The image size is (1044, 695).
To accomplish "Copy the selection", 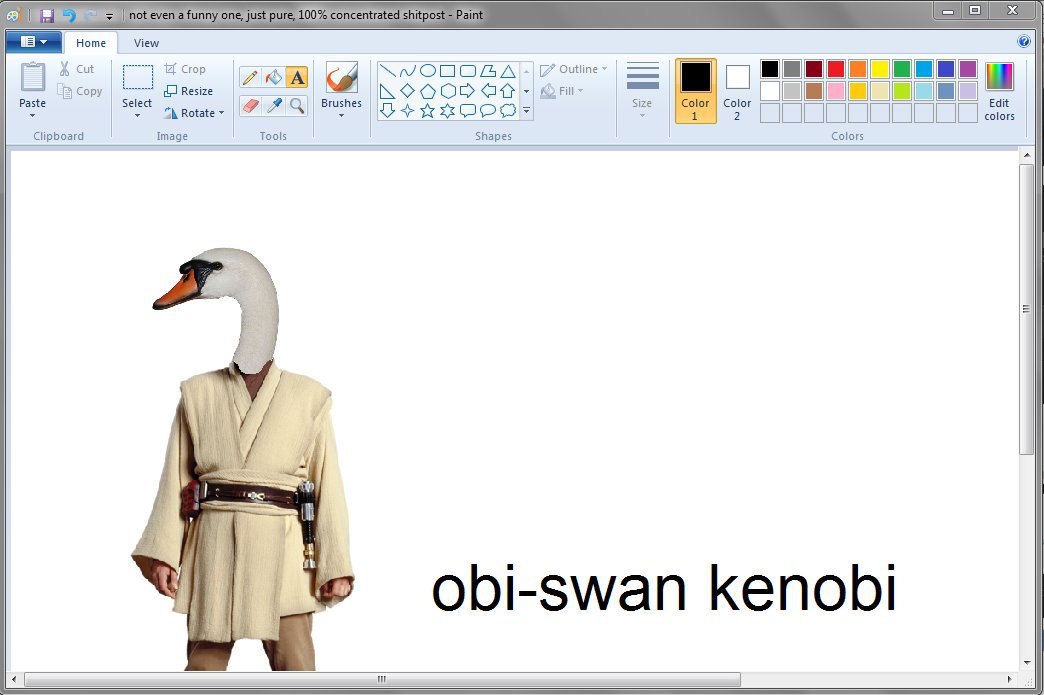I will [80, 91].
